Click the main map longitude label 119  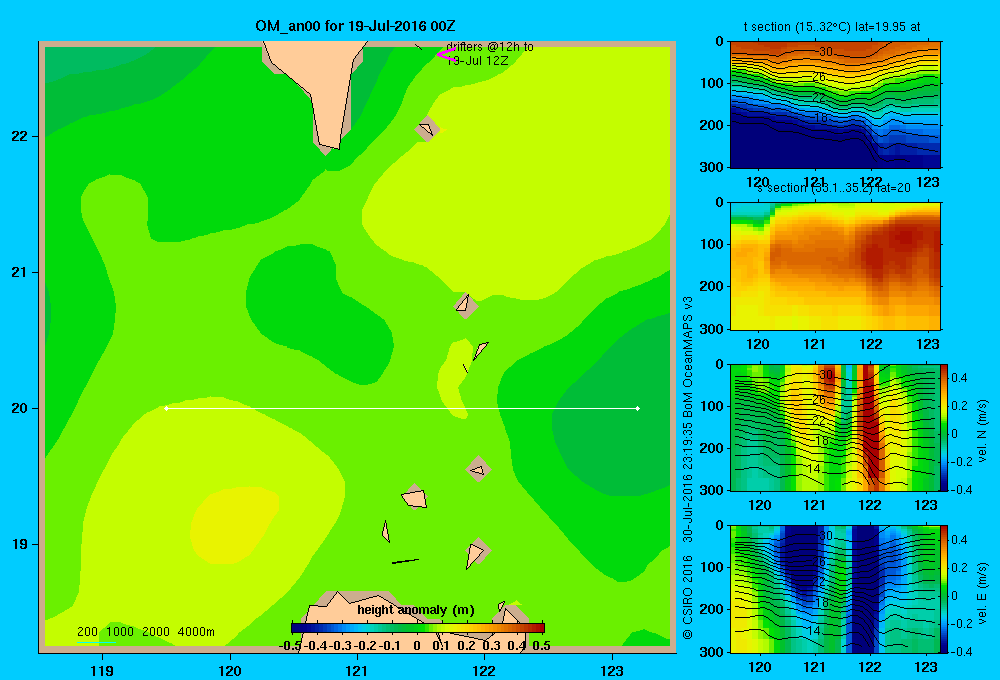[x=102, y=670]
